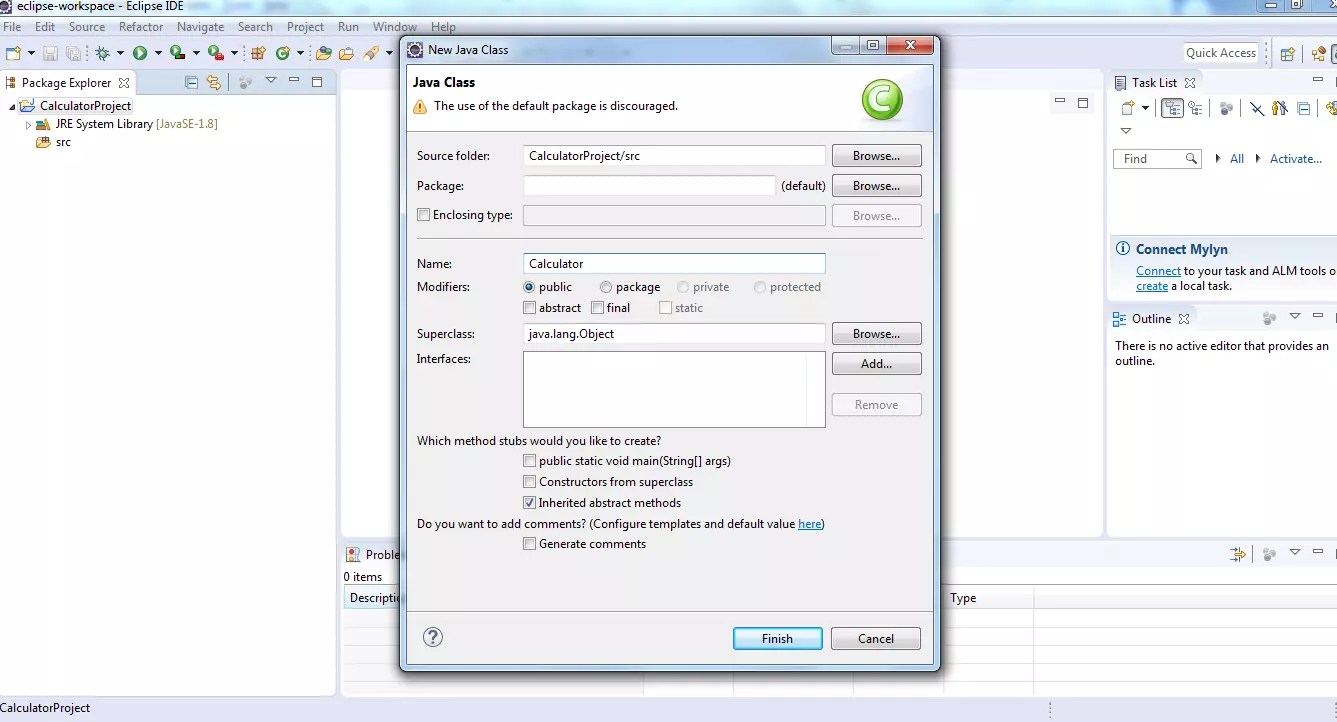Click the help question mark in the dialog
Image resolution: width=1337 pixels, height=722 pixels.
coord(433,637)
